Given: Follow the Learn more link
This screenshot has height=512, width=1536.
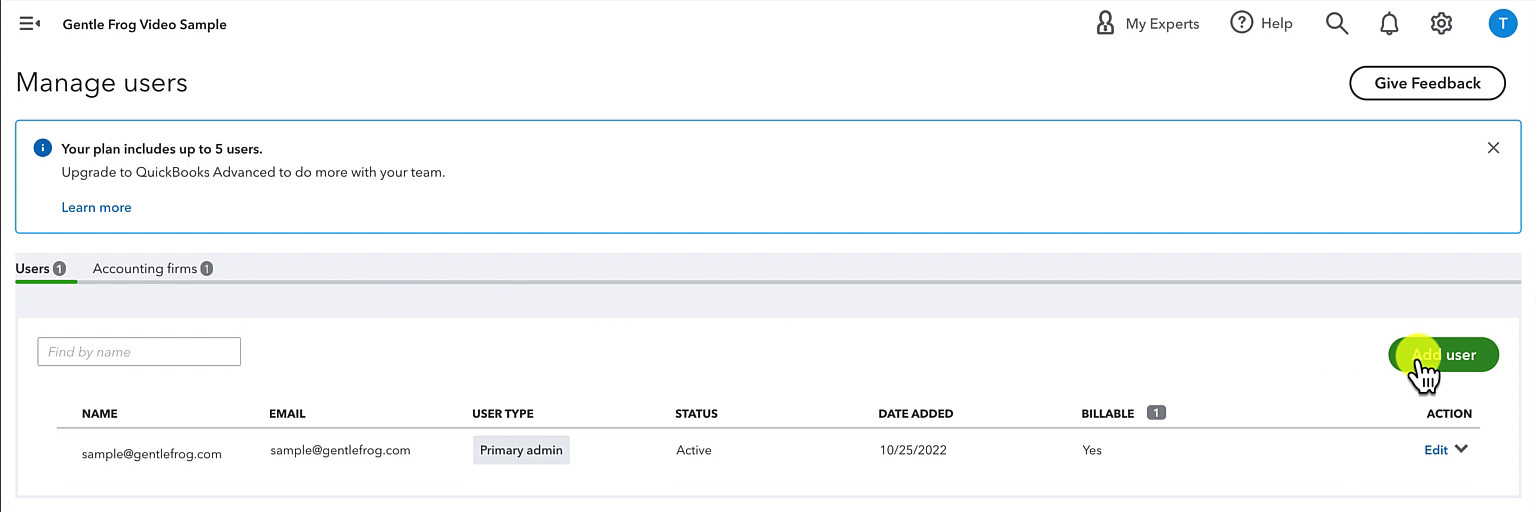Looking at the screenshot, I should [96, 207].
